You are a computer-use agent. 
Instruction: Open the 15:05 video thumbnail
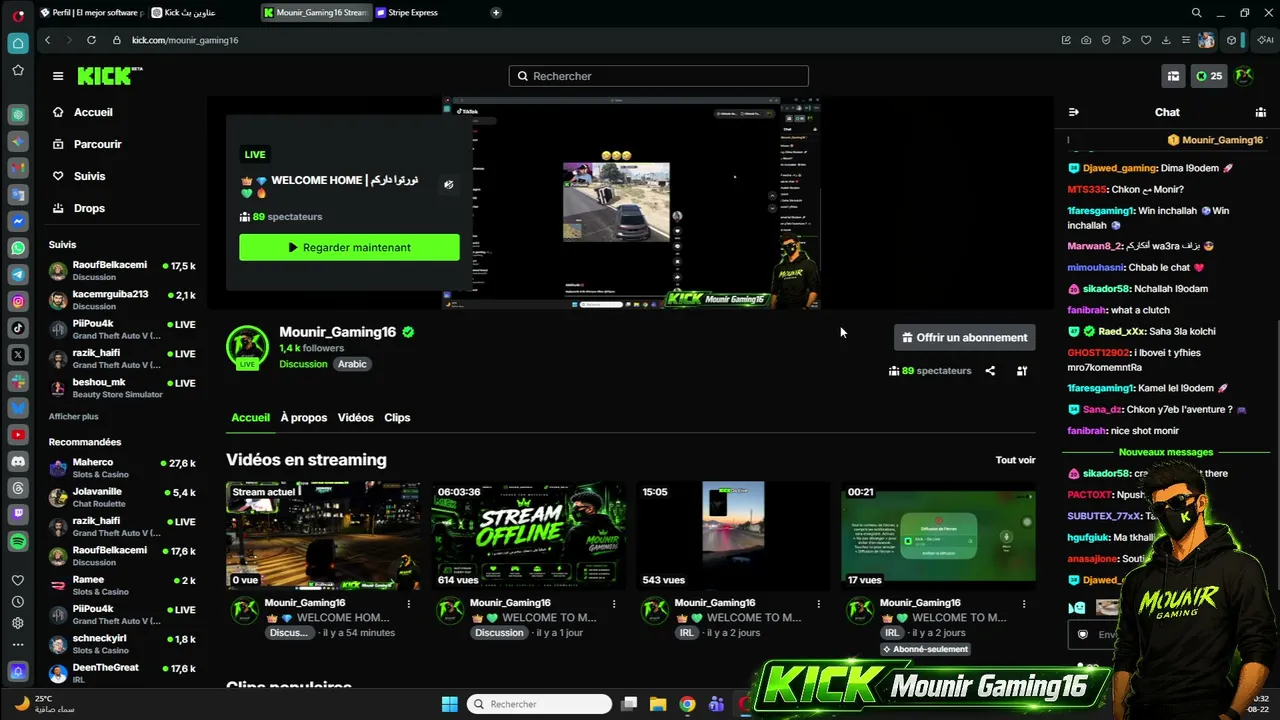733,536
